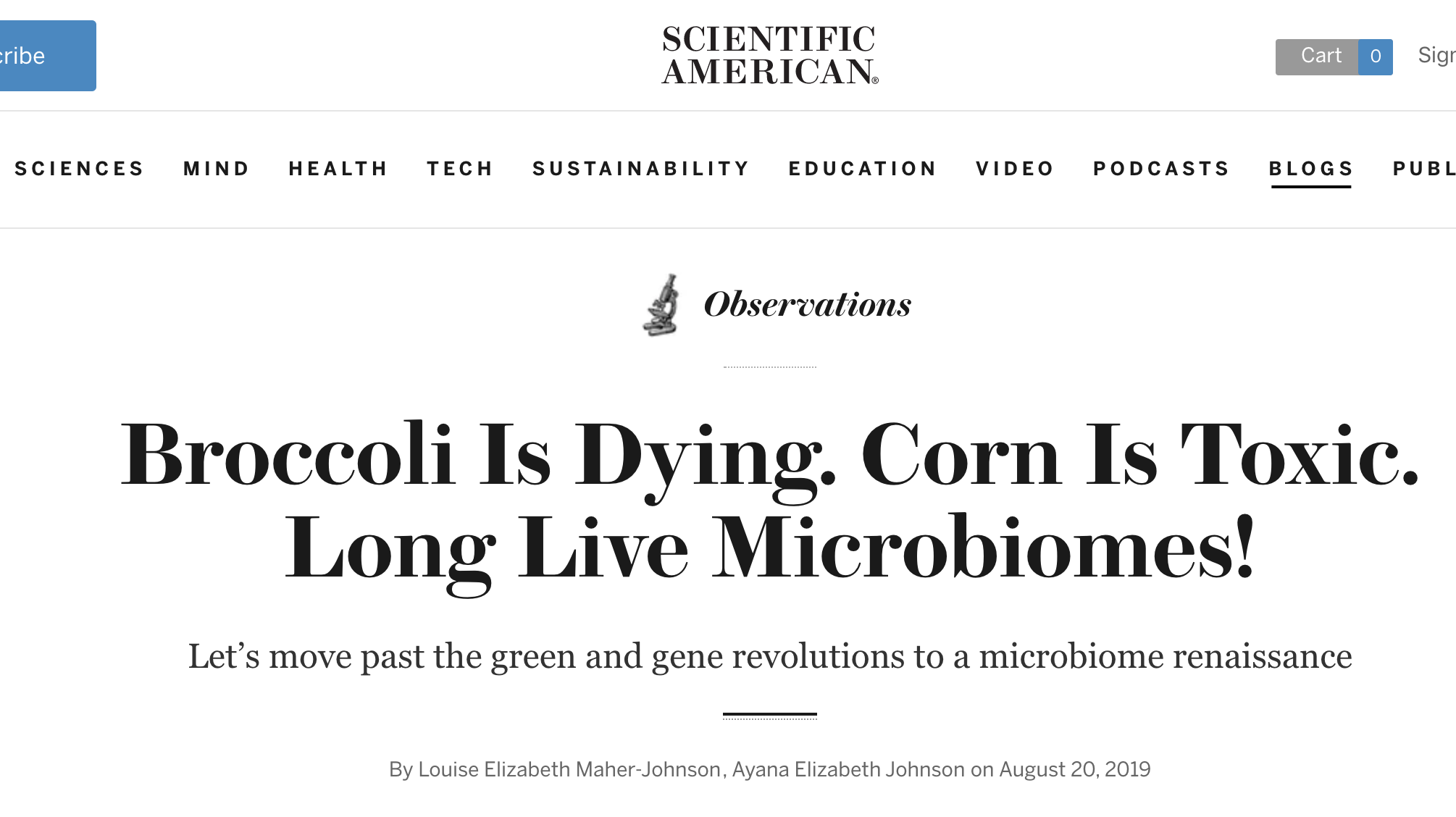1456x817 pixels.
Task: Click the Subscribe button
Action: click(x=48, y=56)
